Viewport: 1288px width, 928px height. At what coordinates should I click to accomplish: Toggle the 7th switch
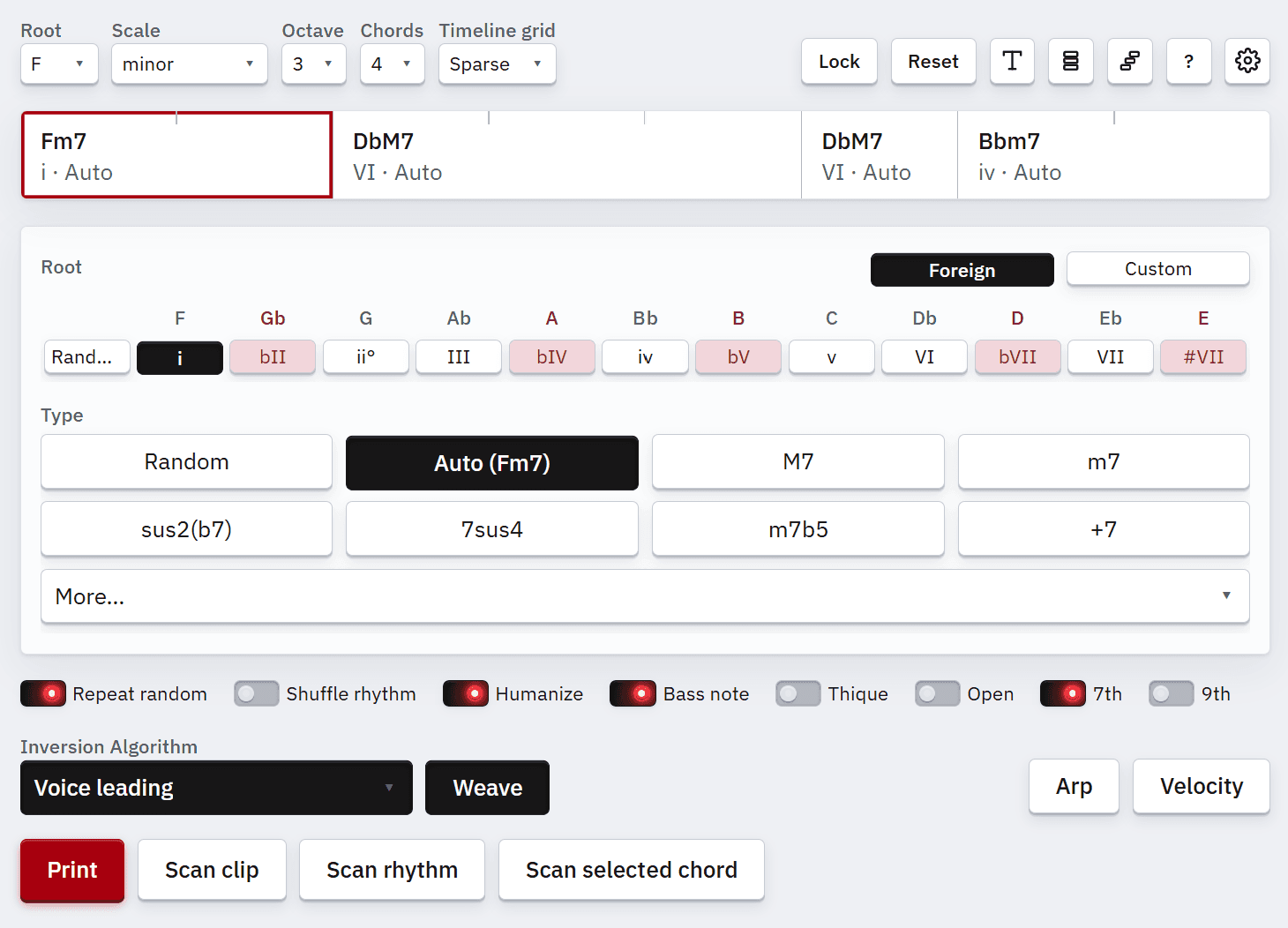1063,694
